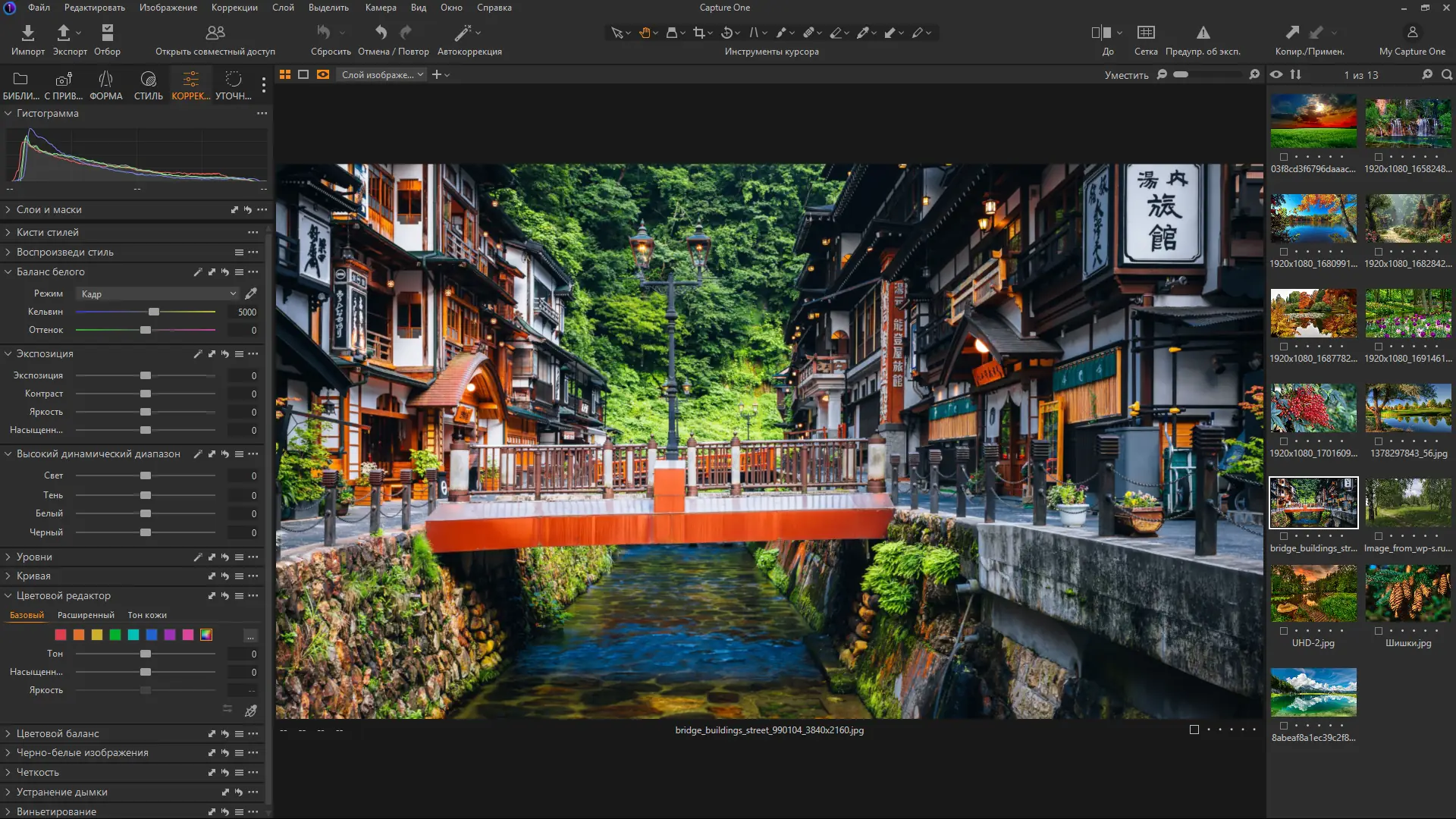This screenshot has height=819, width=1456.
Task: Expand the Слои и маски panel
Action: pyautogui.click(x=49, y=209)
